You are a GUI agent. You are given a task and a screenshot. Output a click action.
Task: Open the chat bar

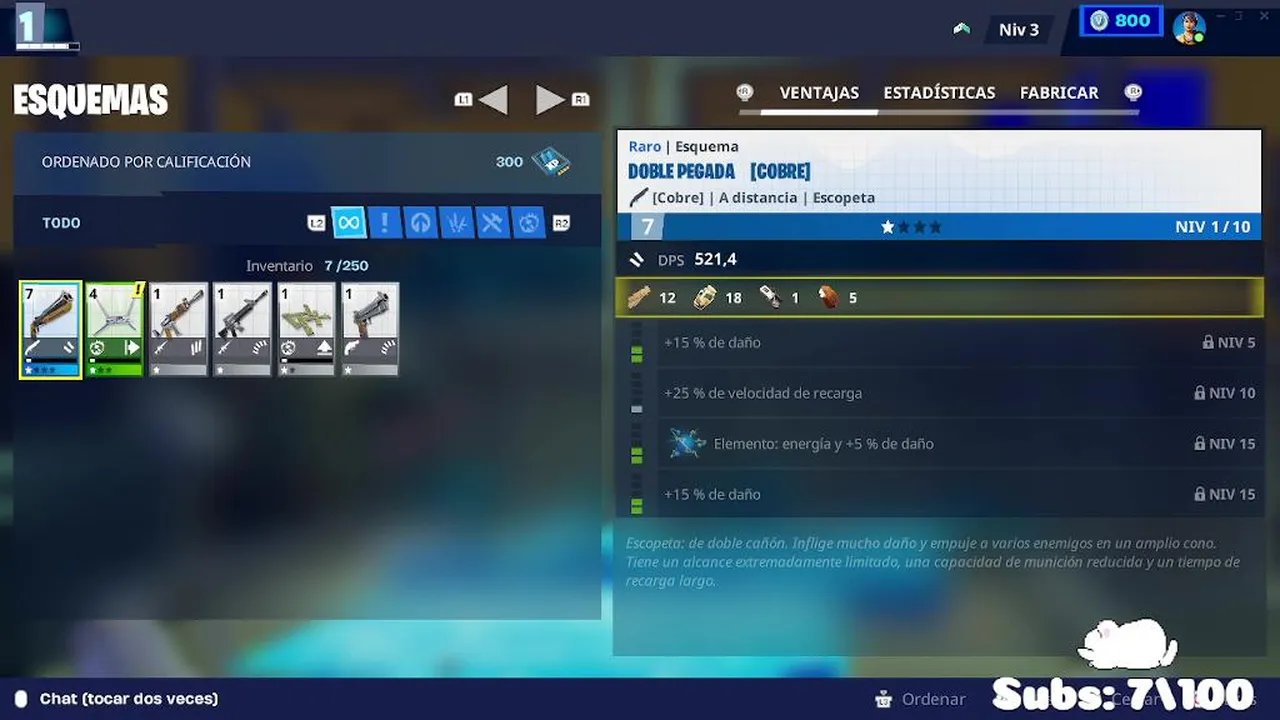128,699
